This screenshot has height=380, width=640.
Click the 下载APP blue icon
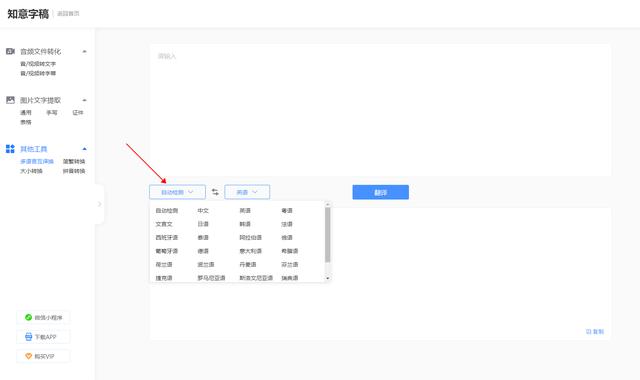29,337
